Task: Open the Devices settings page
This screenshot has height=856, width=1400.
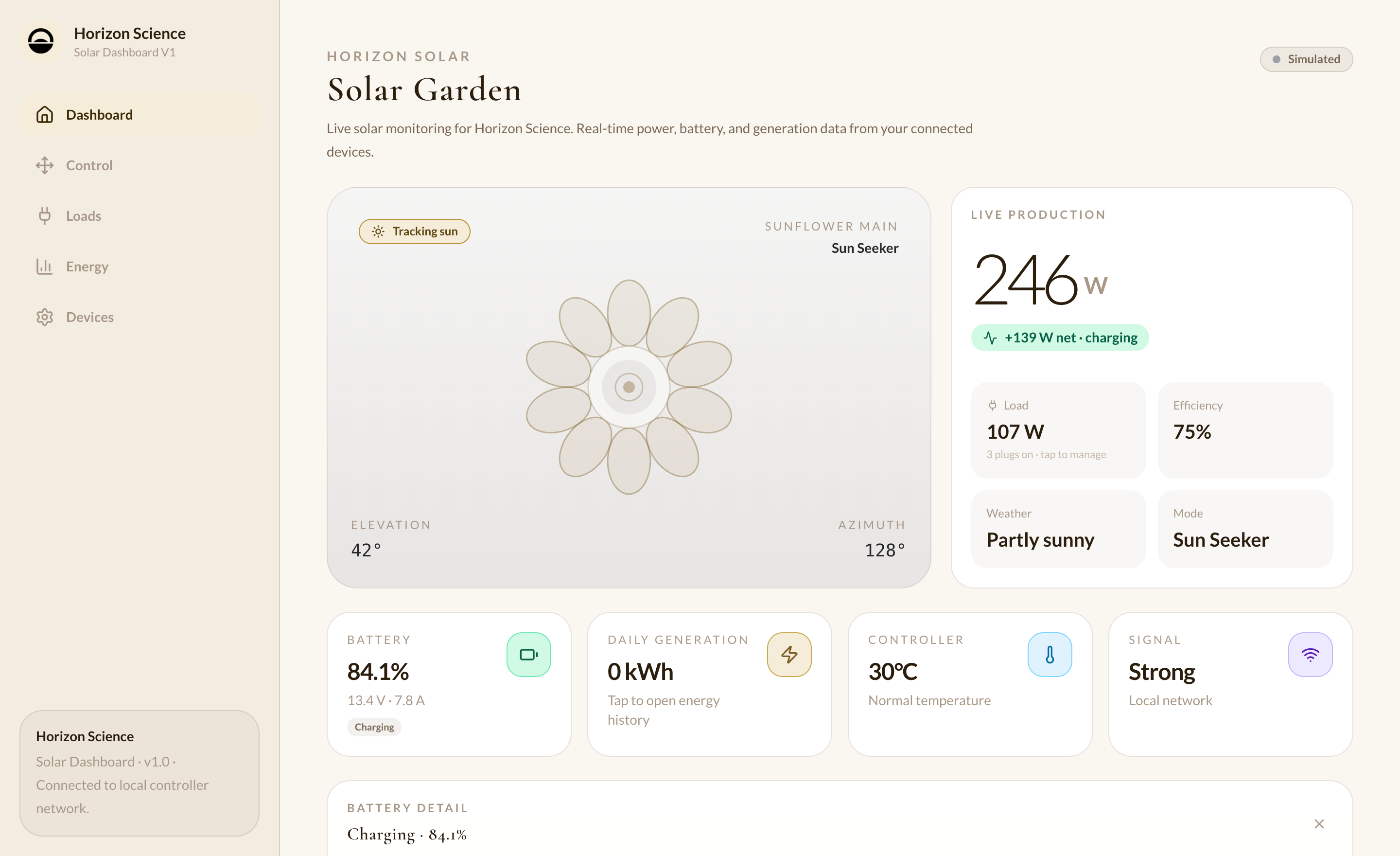Action: pyautogui.click(x=140, y=317)
